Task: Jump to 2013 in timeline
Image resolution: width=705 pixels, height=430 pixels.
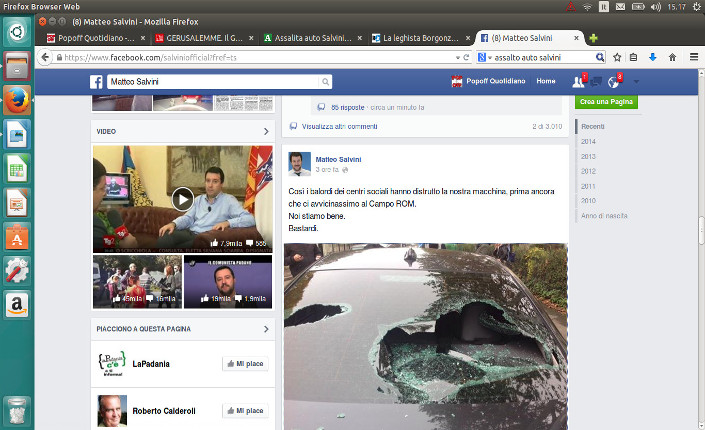Action: [588, 157]
